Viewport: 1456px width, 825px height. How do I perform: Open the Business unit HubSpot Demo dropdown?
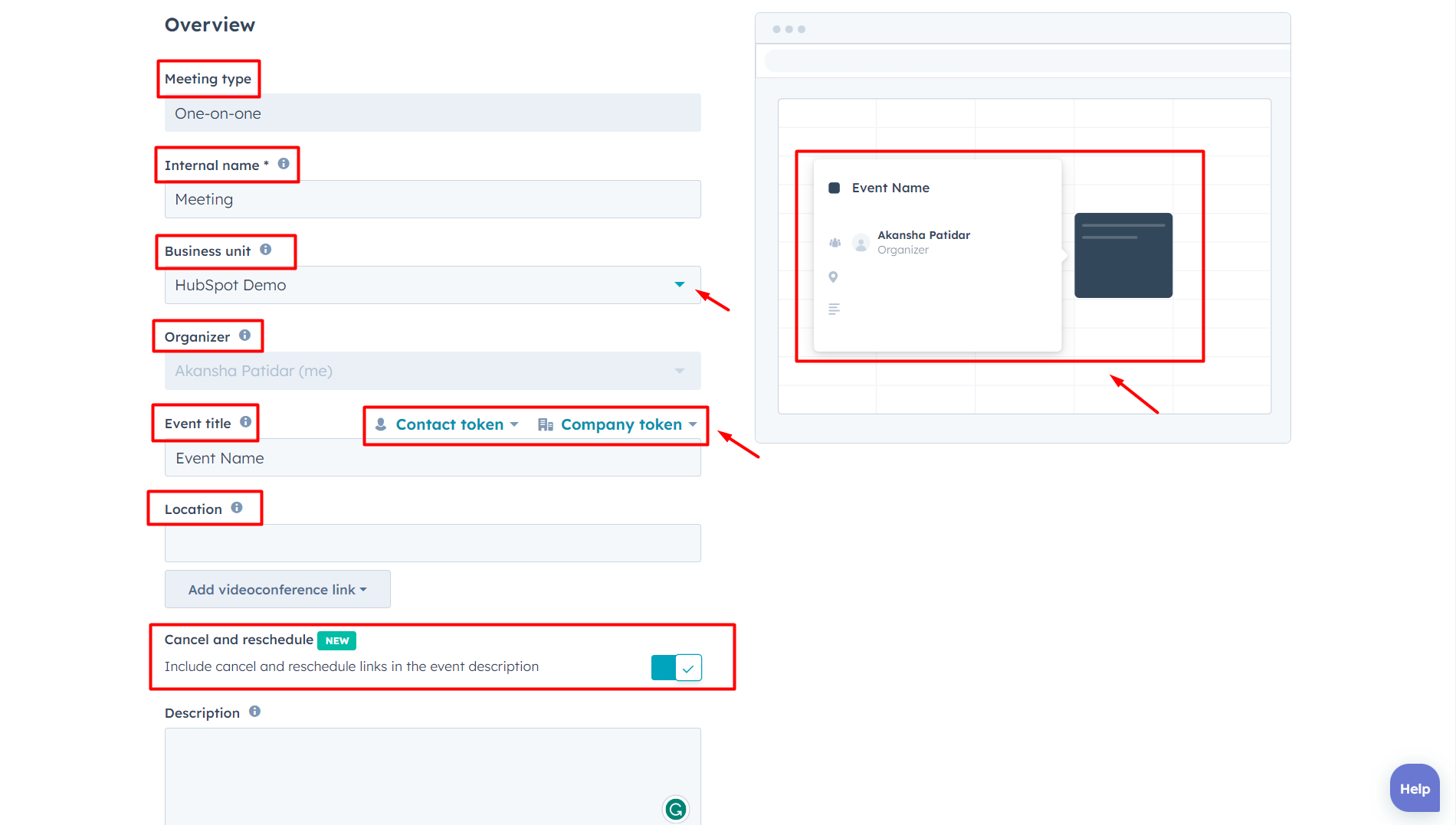tap(433, 285)
